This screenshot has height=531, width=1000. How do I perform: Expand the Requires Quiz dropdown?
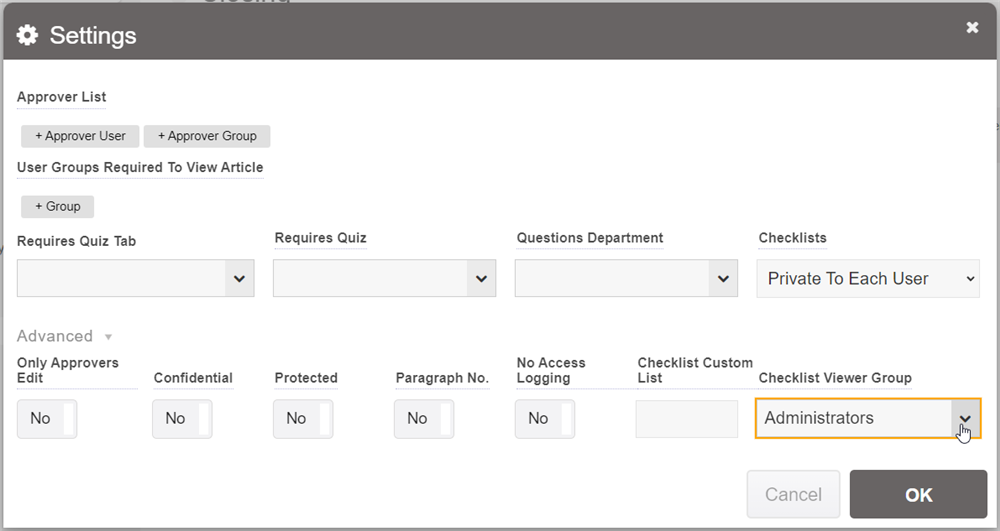coord(385,279)
